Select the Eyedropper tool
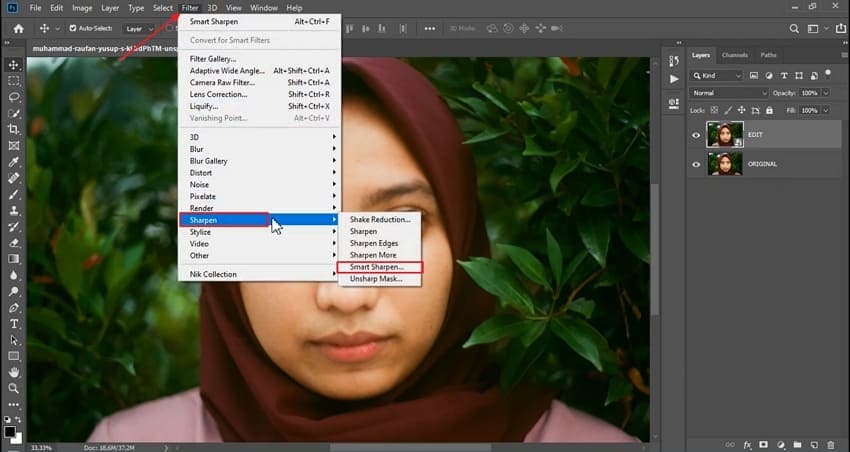 (x=14, y=162)
